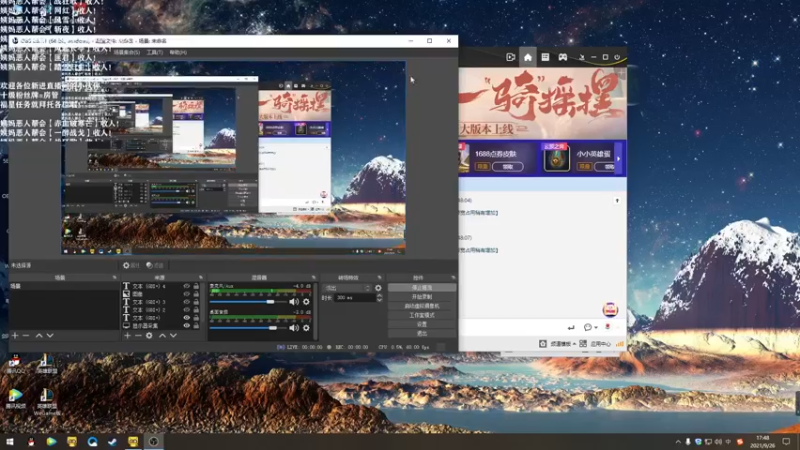This screenshot has width=800, height=450.
Task: Click the 工作室模式 studio mode button
Action: [x=421, y=315]
